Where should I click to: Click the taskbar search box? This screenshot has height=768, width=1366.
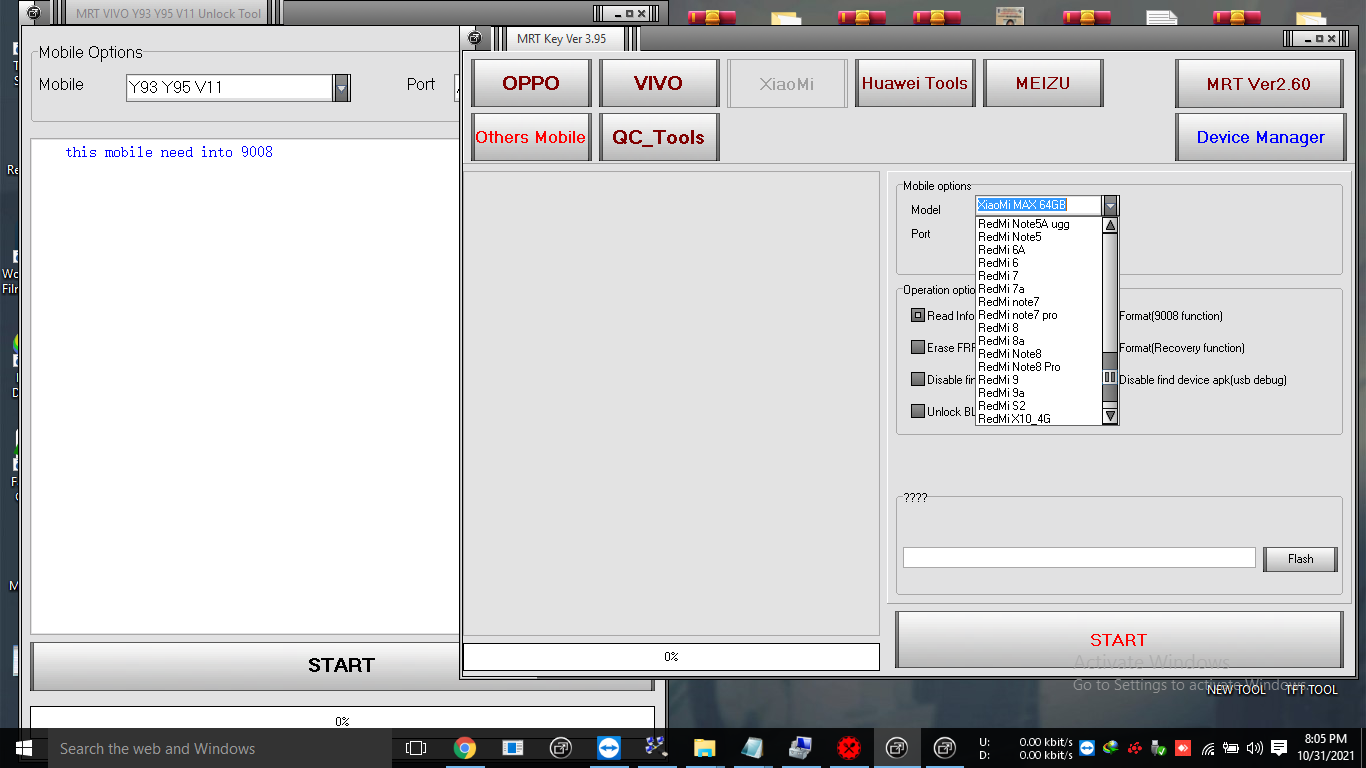[220, 748]
